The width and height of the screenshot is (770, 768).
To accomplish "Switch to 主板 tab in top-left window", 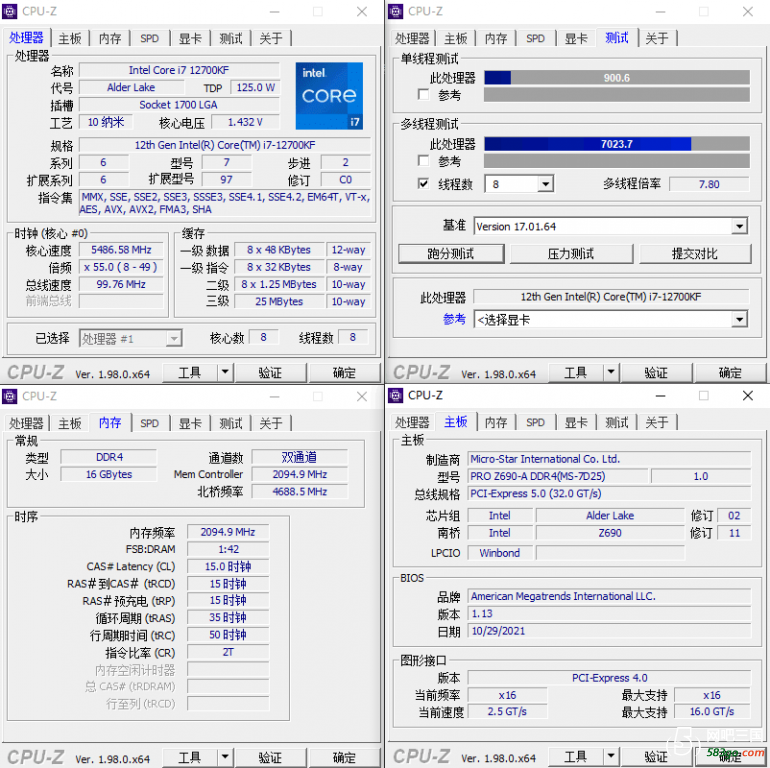I will pos(70,38).
